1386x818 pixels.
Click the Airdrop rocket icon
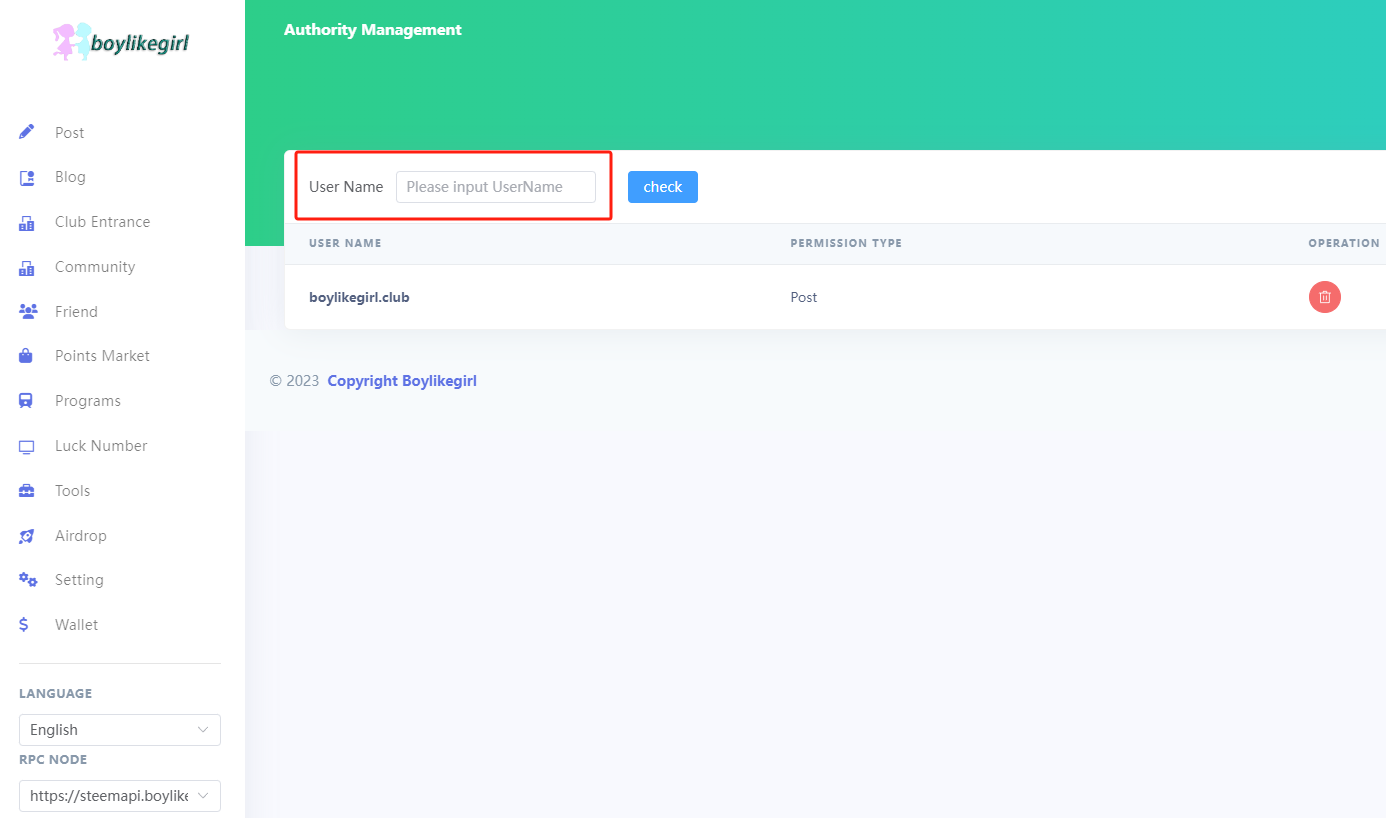tap(27, 536)
